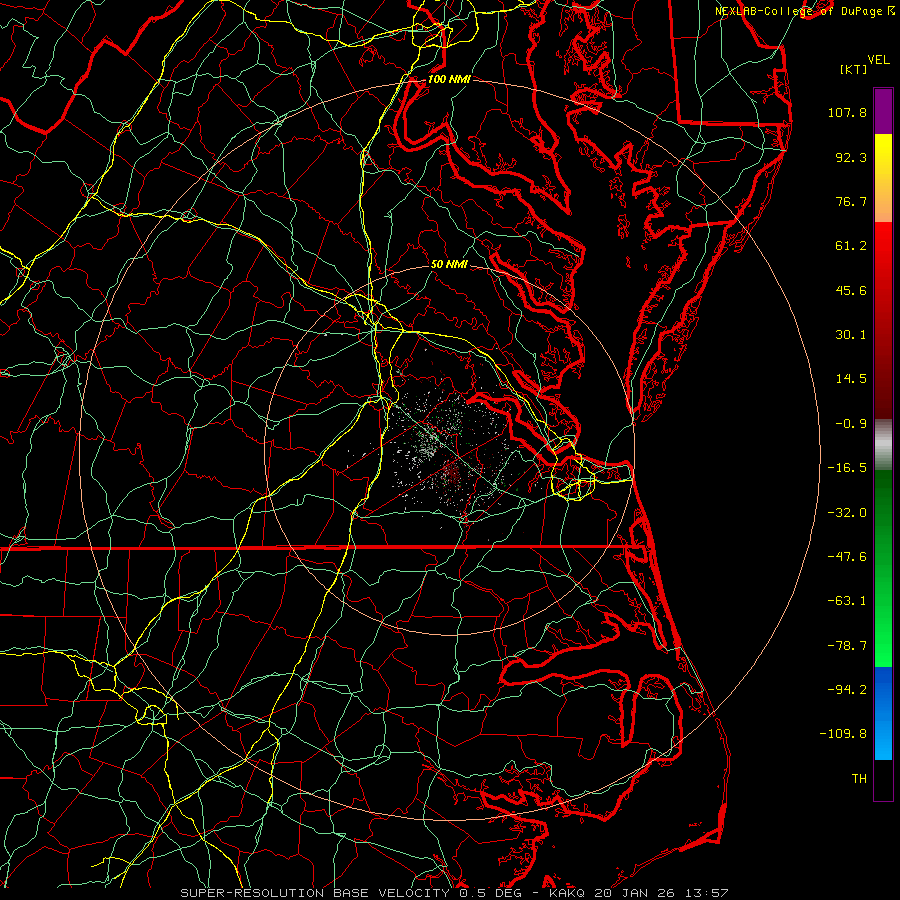Click the -109.8 legend value
This screenshot has width=900, height=900.
click(x=843, y=734)
